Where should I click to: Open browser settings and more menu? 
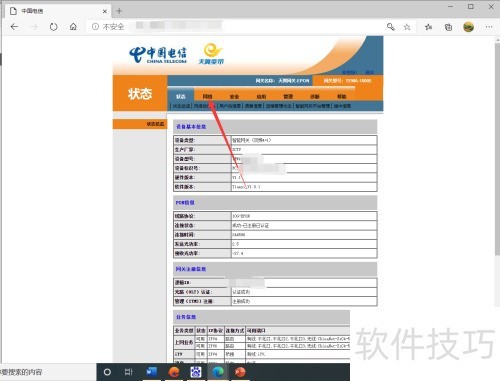pyautogui.click(x=489, y=27)
